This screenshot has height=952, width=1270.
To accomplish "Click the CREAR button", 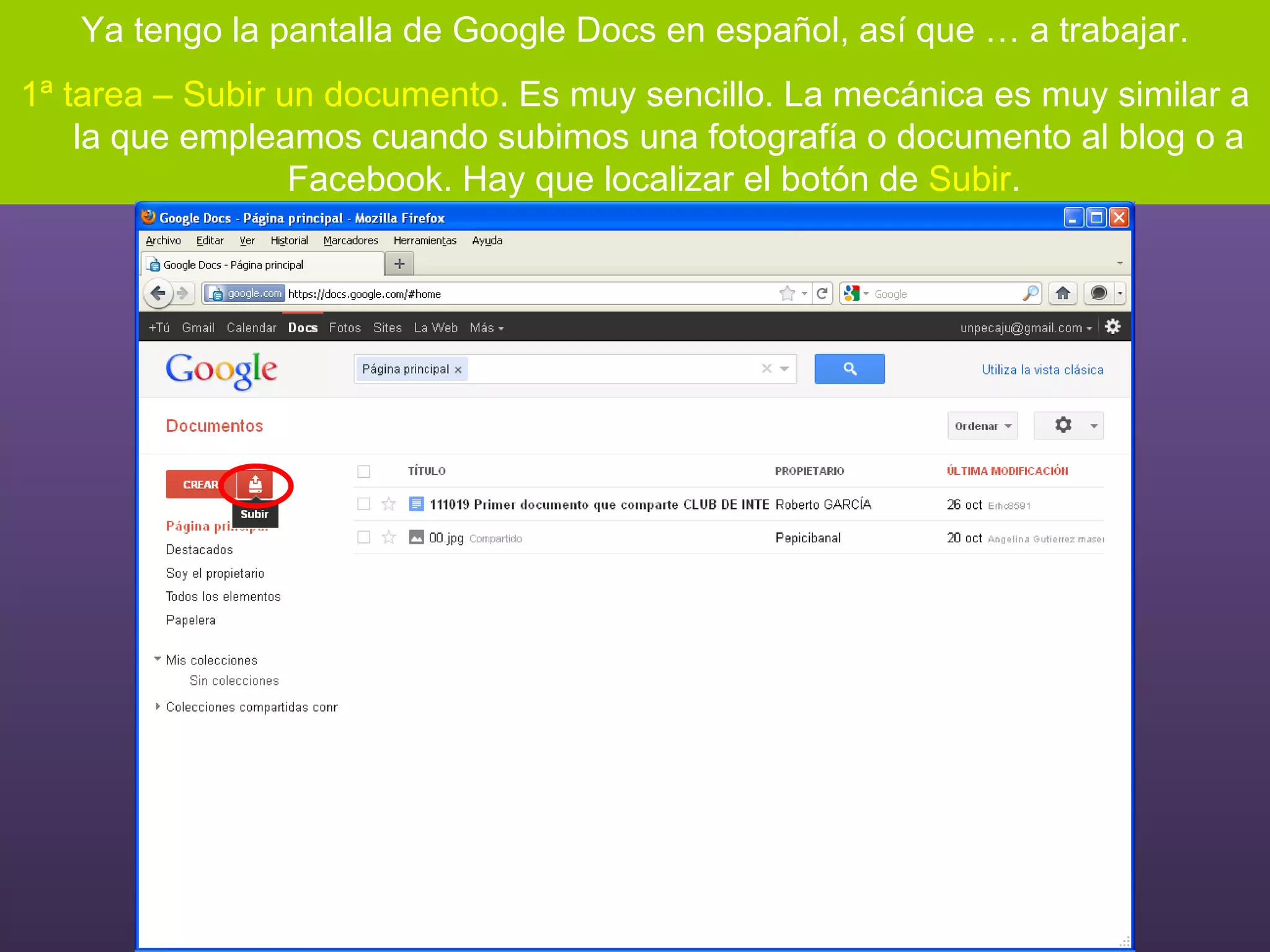I will (200, 484).
